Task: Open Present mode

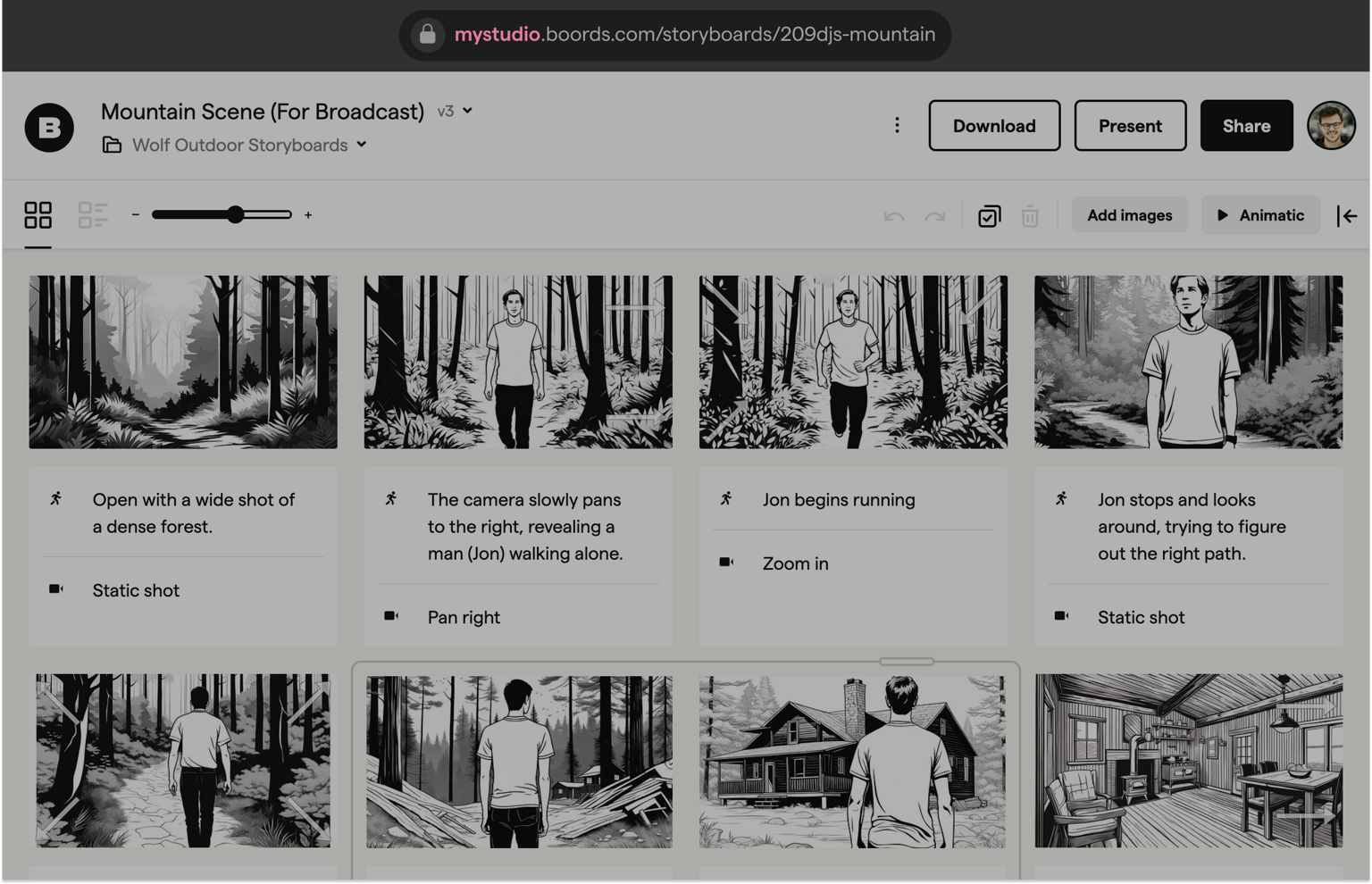Action: coord(1130,126)
